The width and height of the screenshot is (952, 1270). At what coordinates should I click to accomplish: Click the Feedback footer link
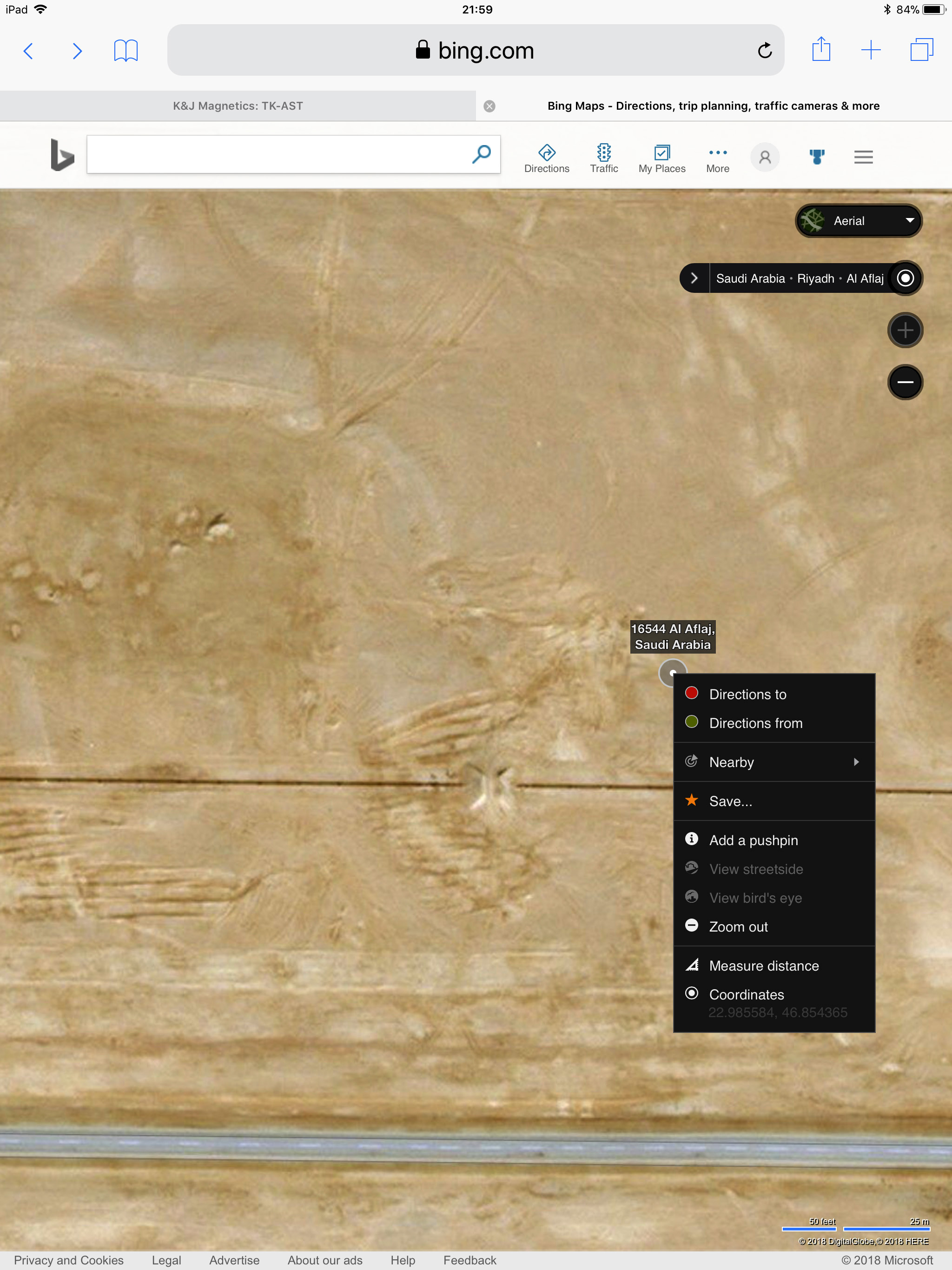[x=469, y=1260]
